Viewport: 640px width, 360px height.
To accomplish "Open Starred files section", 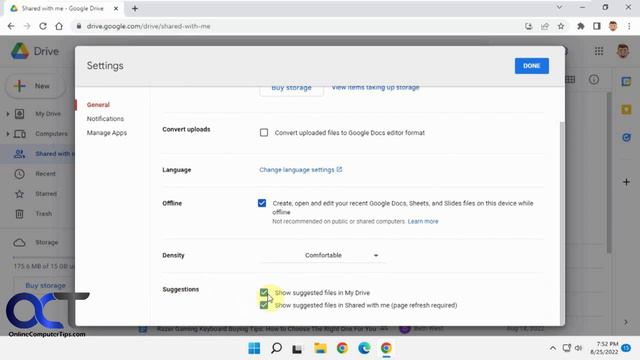I will coord(46,194).
